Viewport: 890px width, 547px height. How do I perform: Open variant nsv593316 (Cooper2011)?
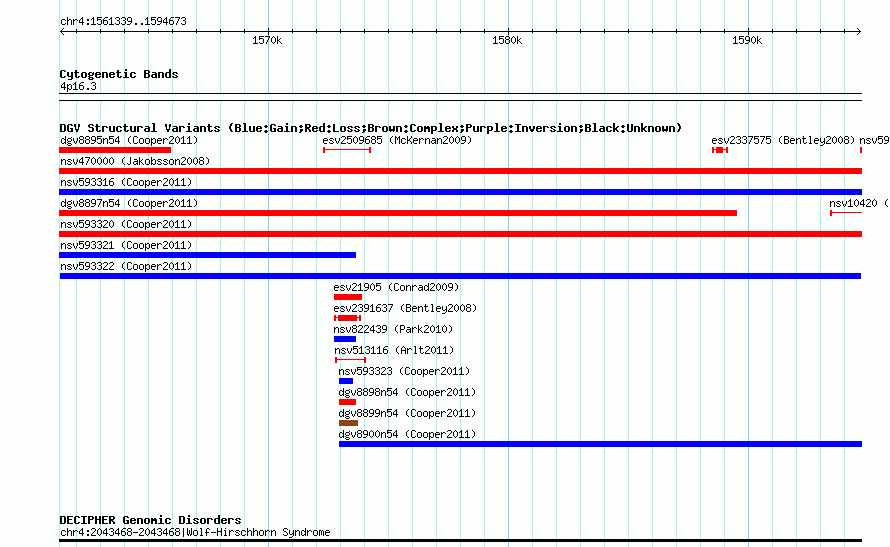[126, 182]
